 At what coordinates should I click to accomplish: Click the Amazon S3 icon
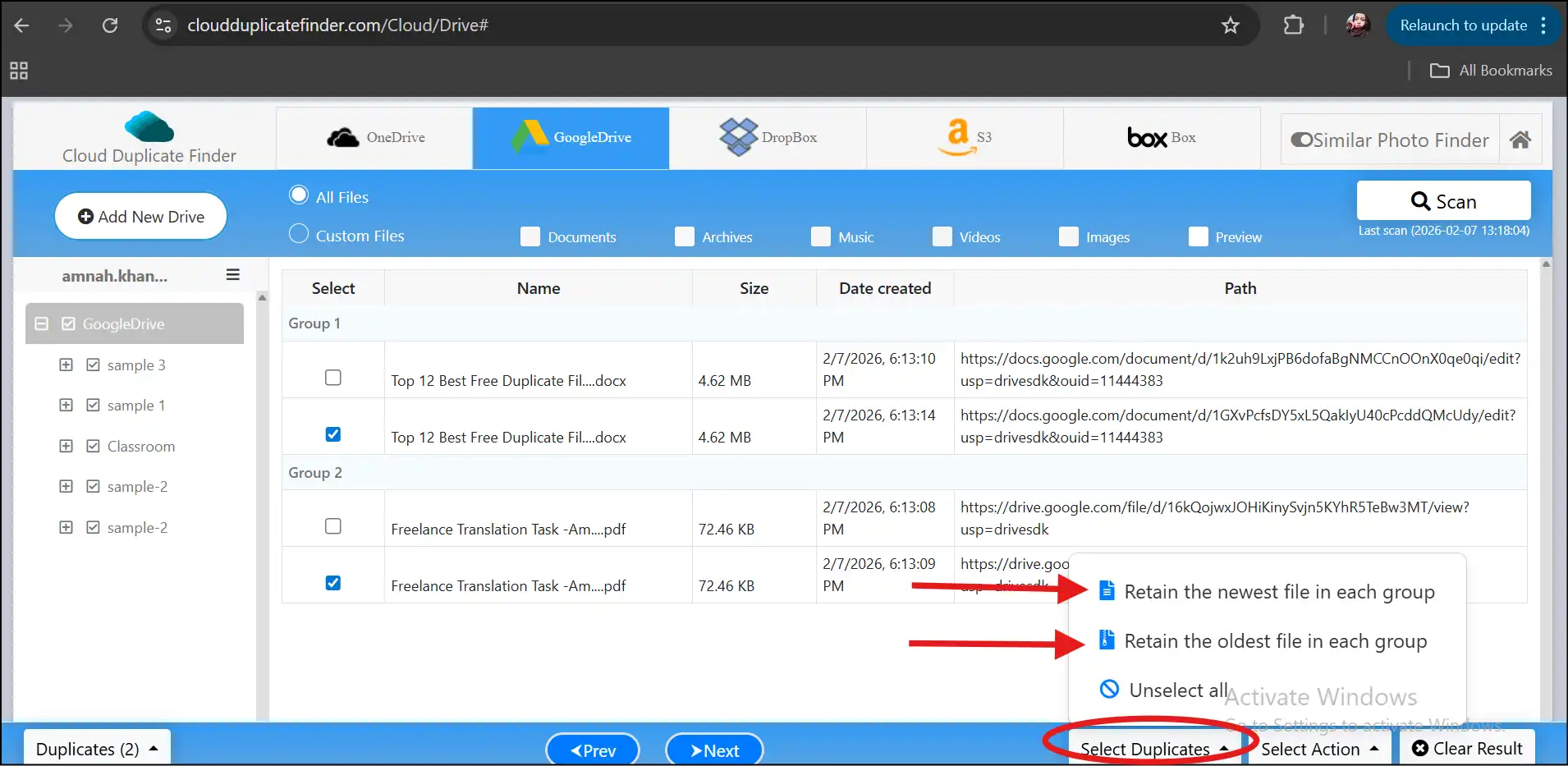956,136
